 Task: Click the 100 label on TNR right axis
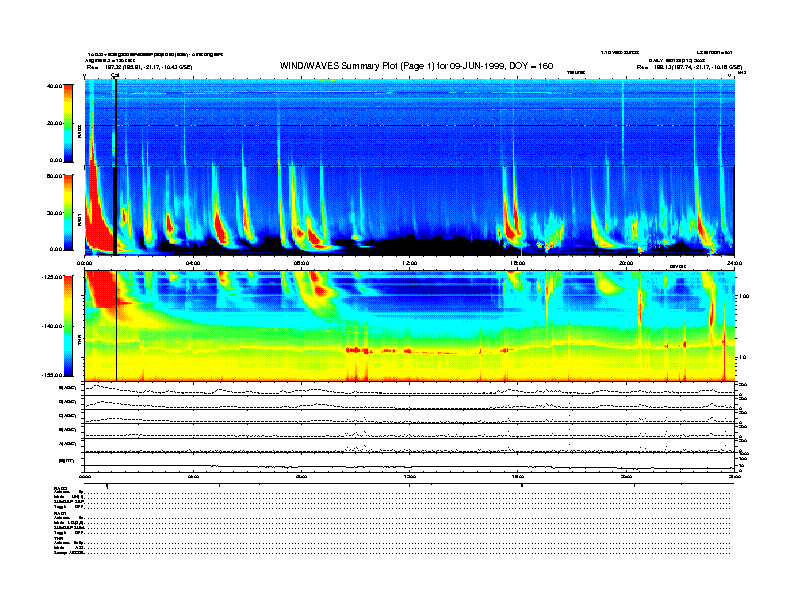click(x=744, y=296)
